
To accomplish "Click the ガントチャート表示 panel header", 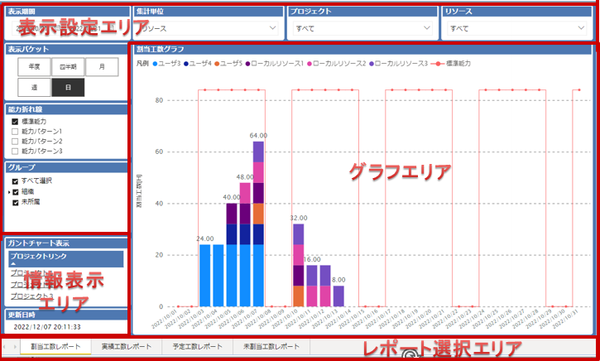I will click(x=66, y=243).
